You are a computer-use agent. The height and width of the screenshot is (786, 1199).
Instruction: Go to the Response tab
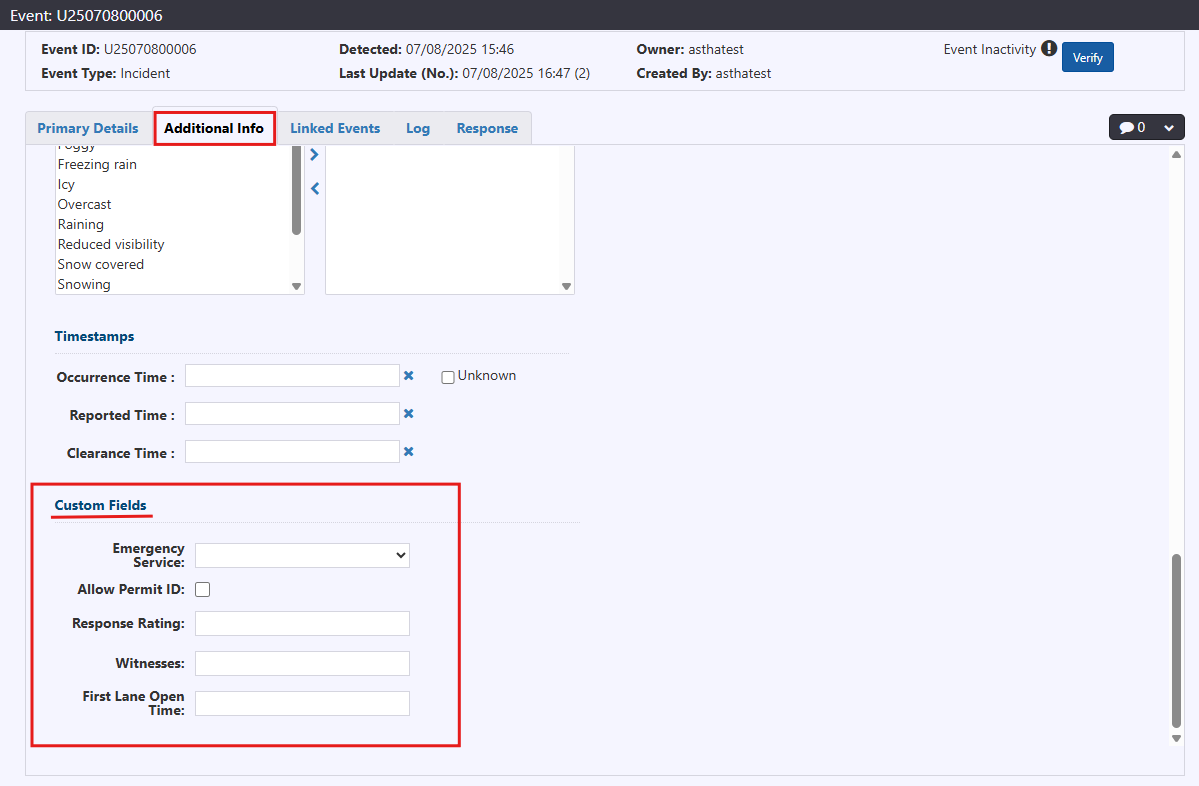[487, 128]
